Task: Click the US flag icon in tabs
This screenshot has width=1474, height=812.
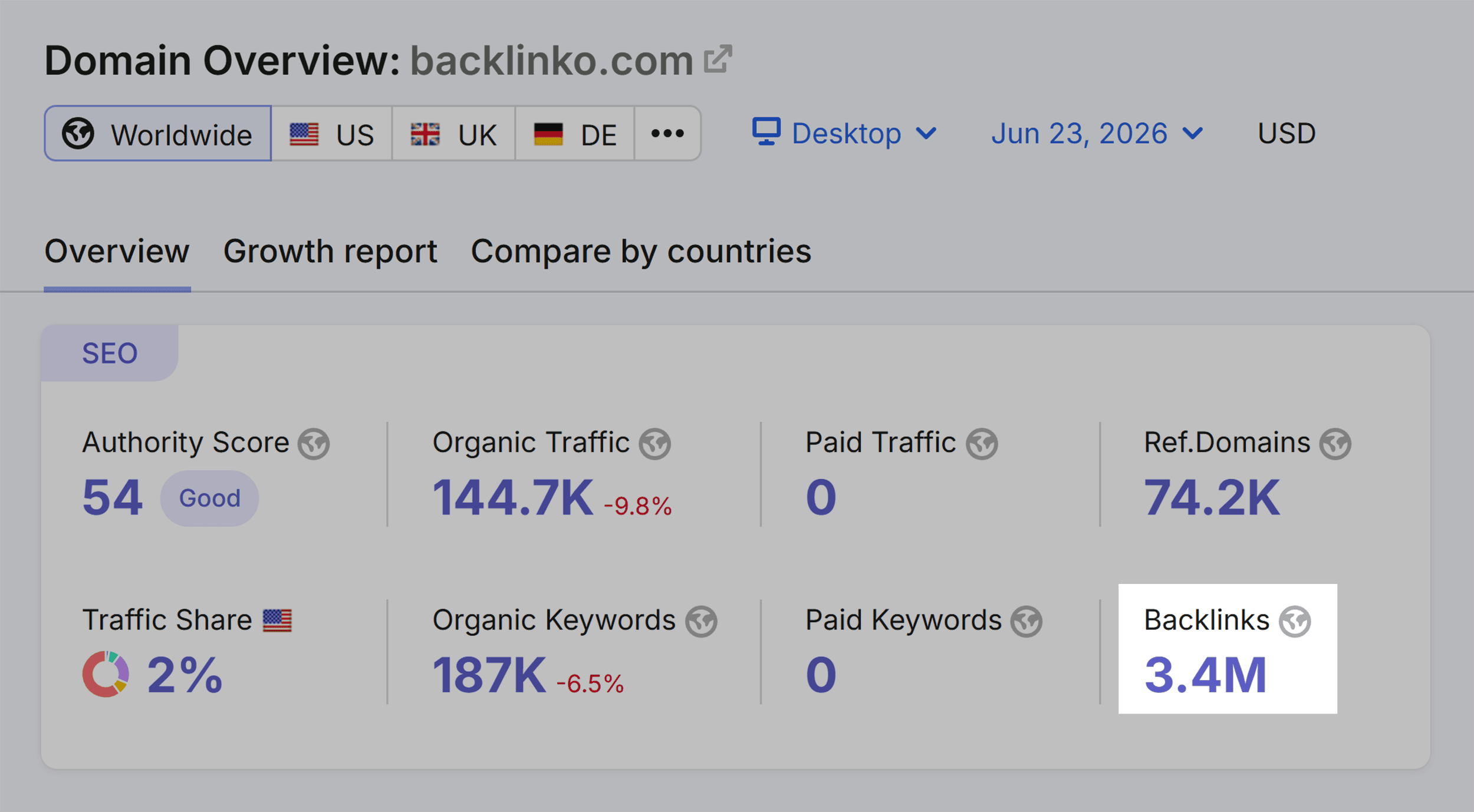Action: click(x=304, y=134)
